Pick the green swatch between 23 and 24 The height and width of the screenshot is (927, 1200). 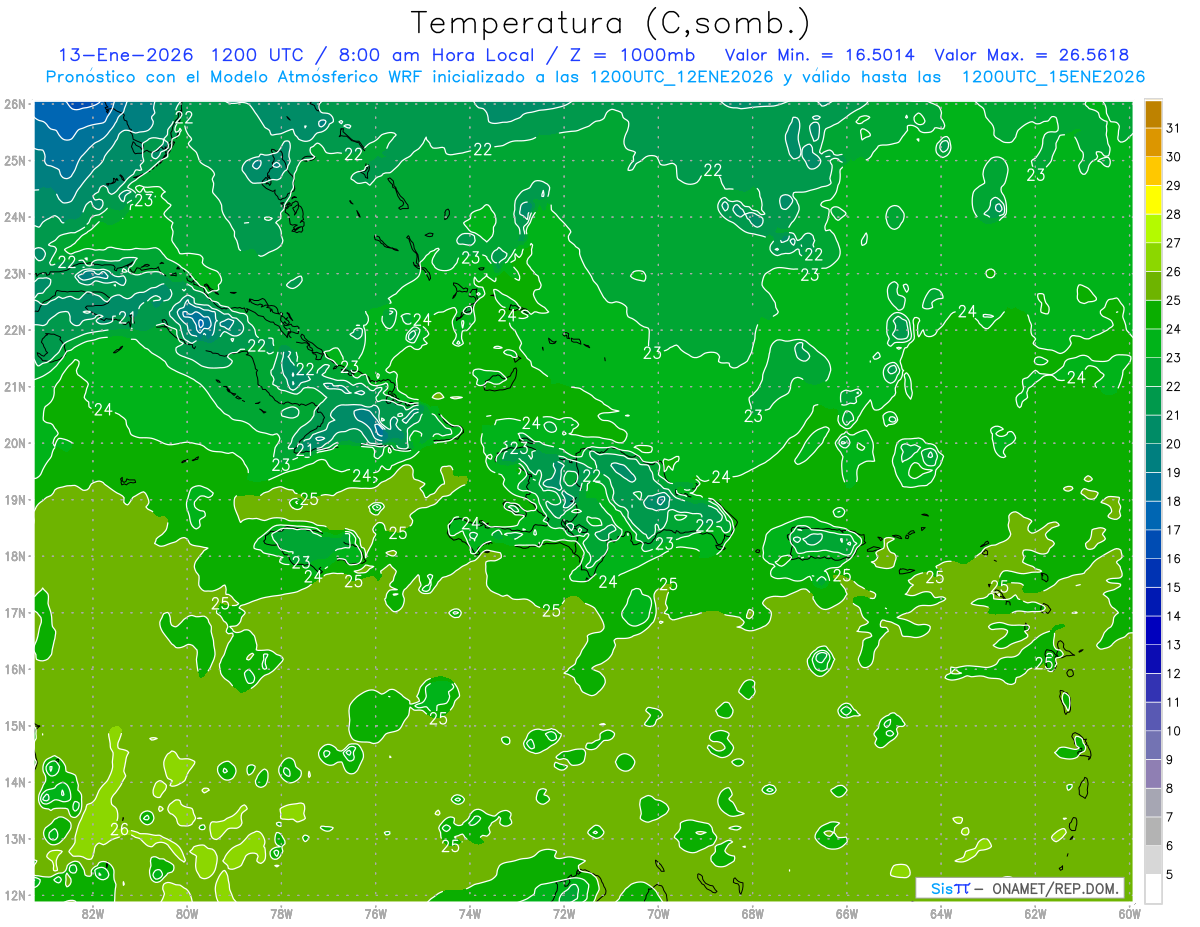pos(1153,343)
